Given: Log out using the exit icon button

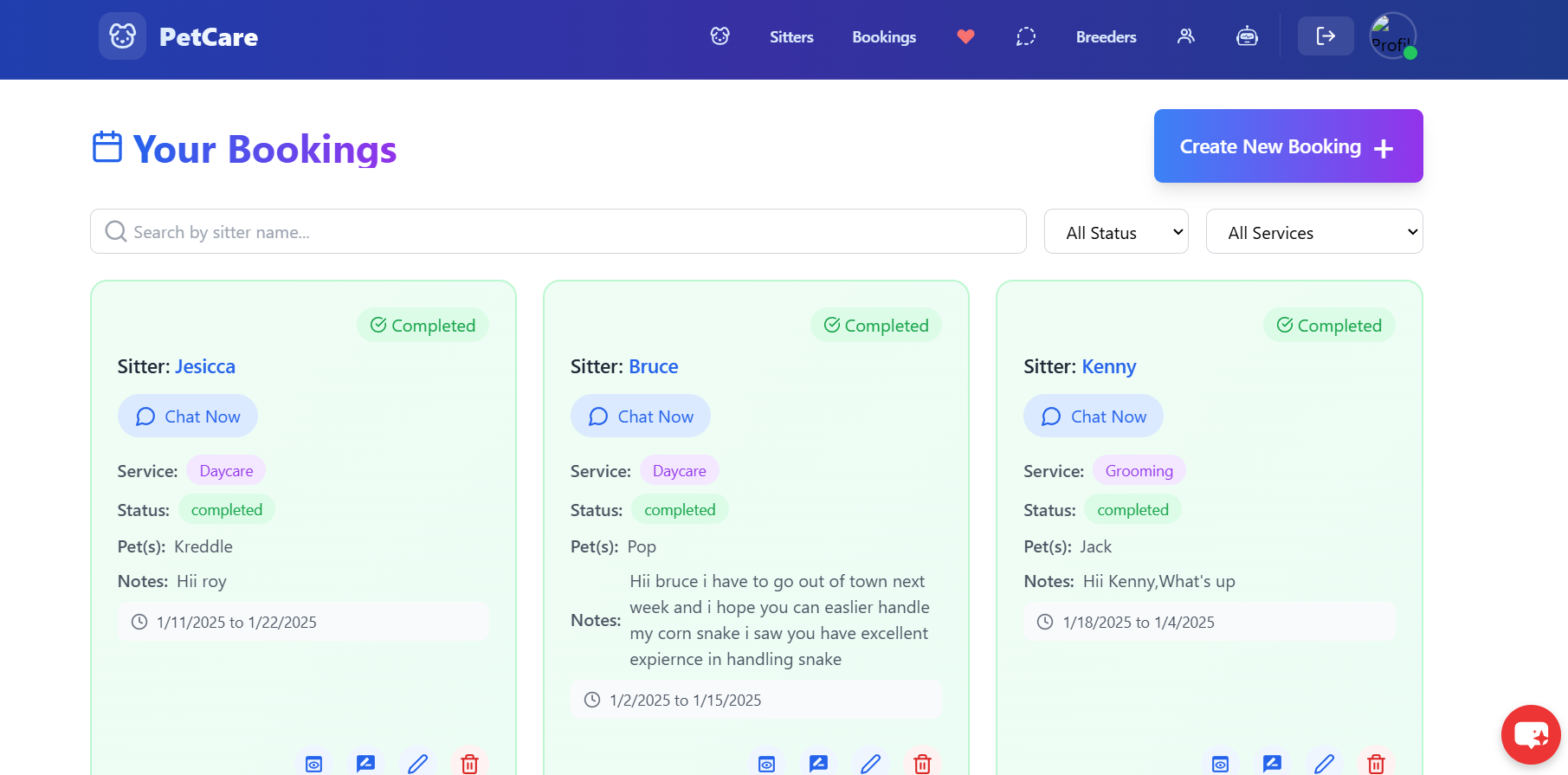Looking at the screenshot, I should pos(1326,36).
